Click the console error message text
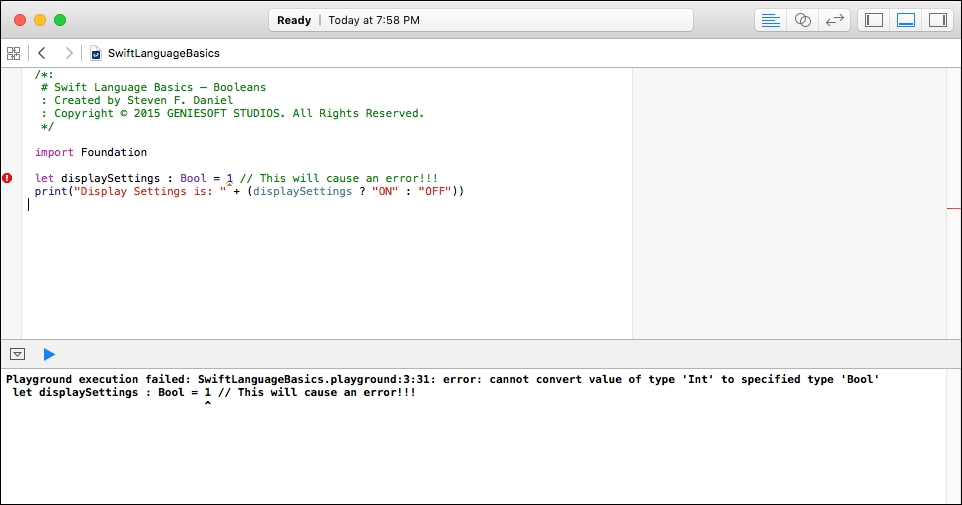The image size is (962, 505). pyautogui.click(x=442, y=379)
